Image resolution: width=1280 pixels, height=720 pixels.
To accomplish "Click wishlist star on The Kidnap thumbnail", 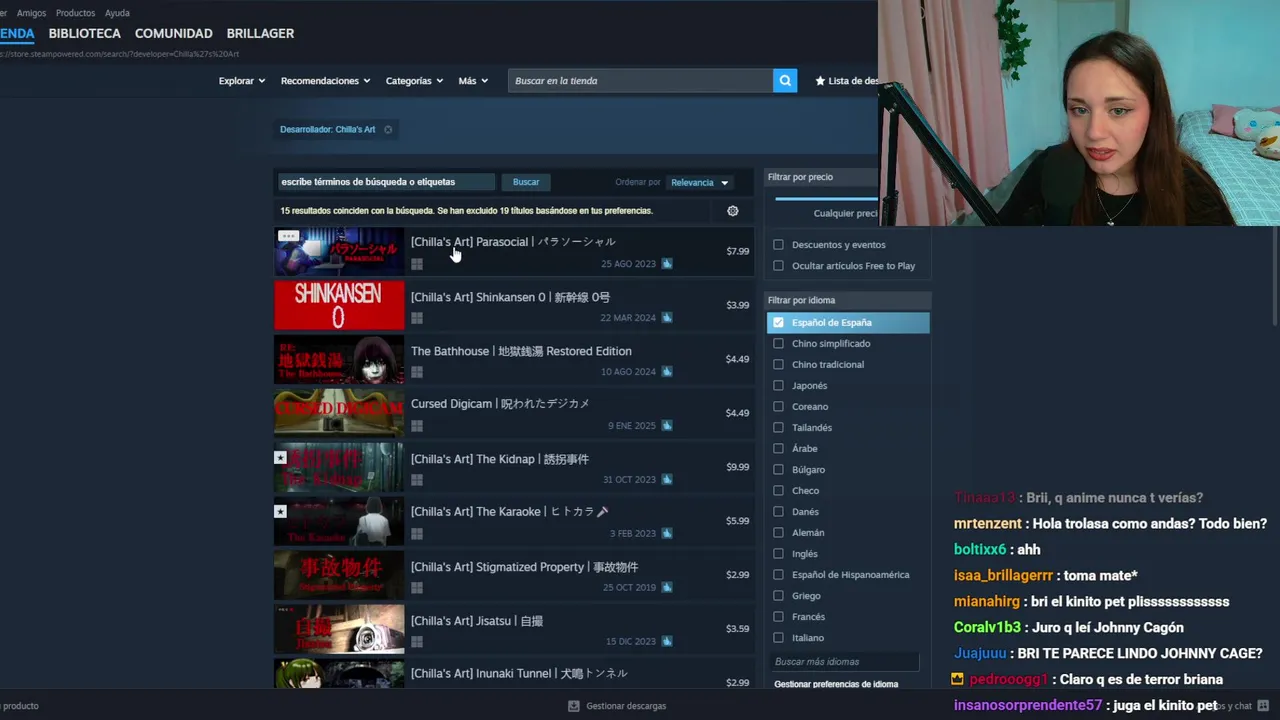I will (281, 457).
